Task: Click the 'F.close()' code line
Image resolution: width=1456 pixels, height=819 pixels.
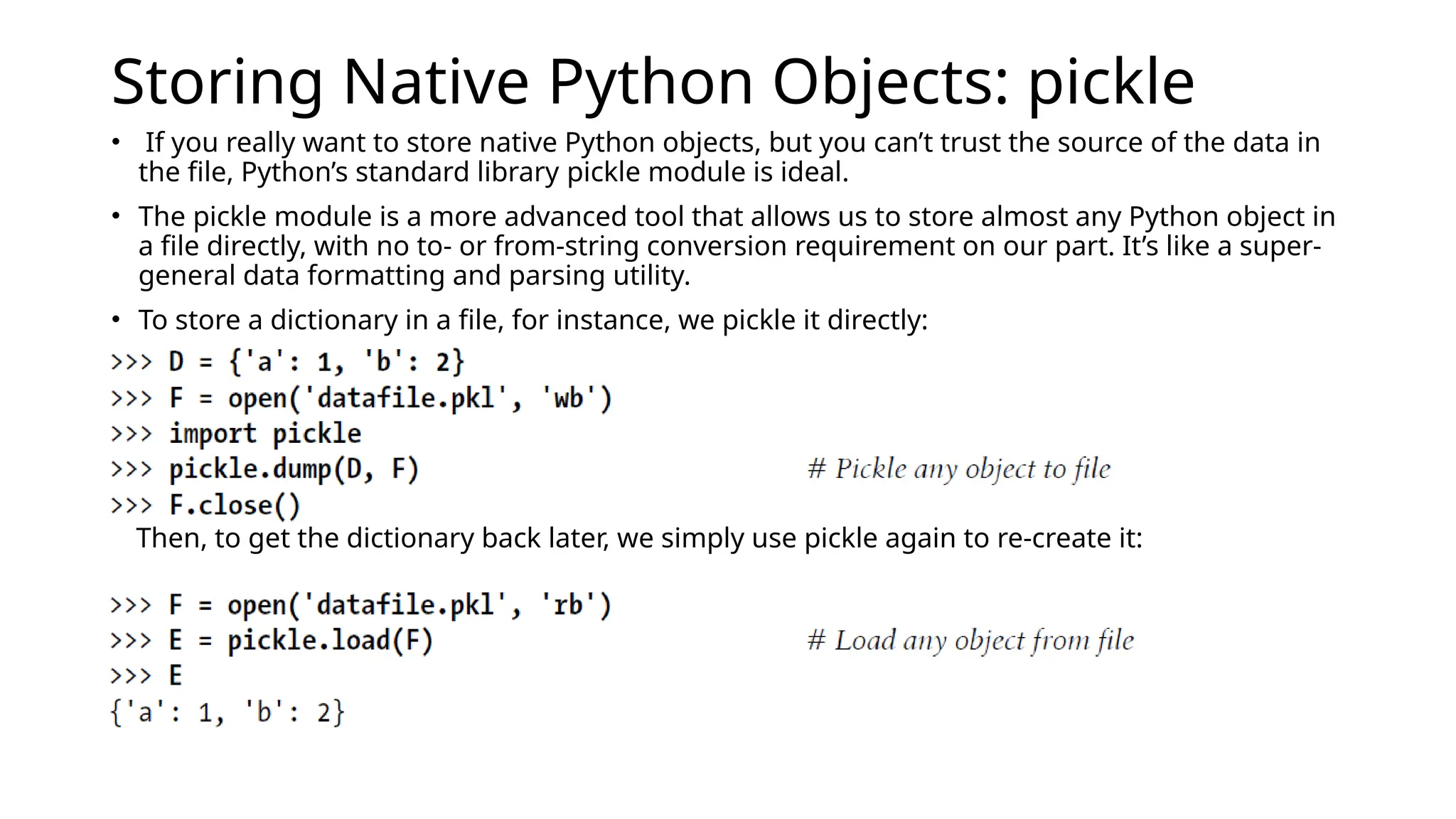Action: pyautogui.click(x=205, y=505)
